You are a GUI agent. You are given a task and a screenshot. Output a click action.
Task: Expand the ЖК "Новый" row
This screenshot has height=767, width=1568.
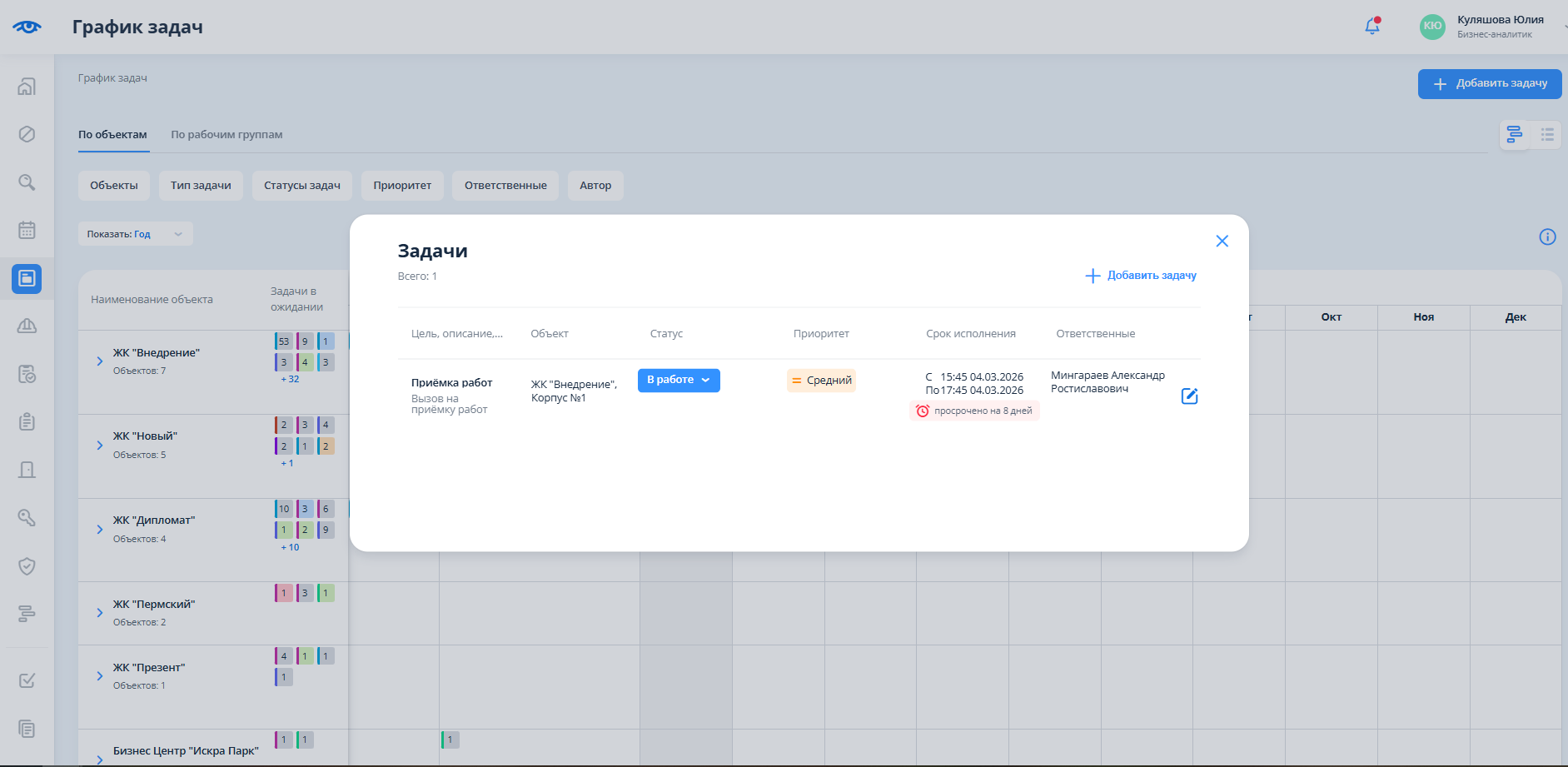100,446
